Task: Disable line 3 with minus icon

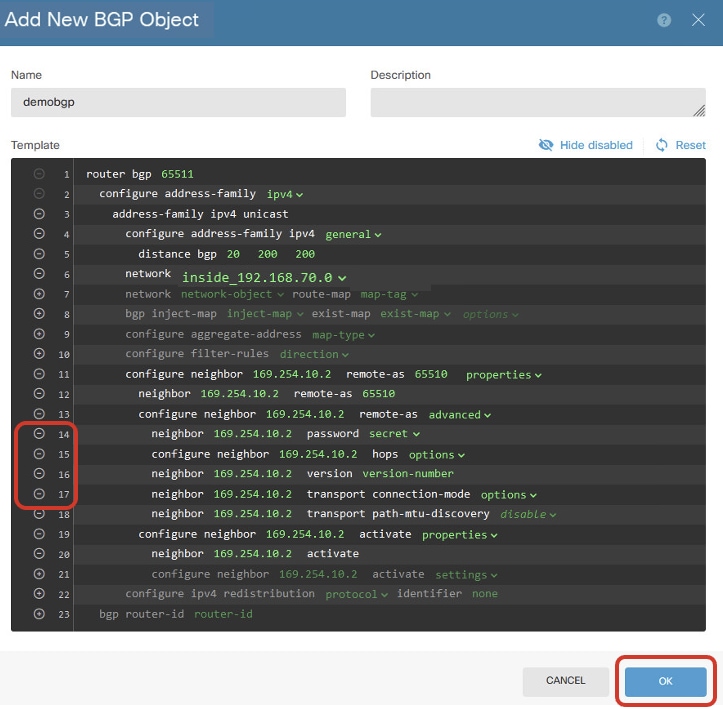Action: coord(39,214)
